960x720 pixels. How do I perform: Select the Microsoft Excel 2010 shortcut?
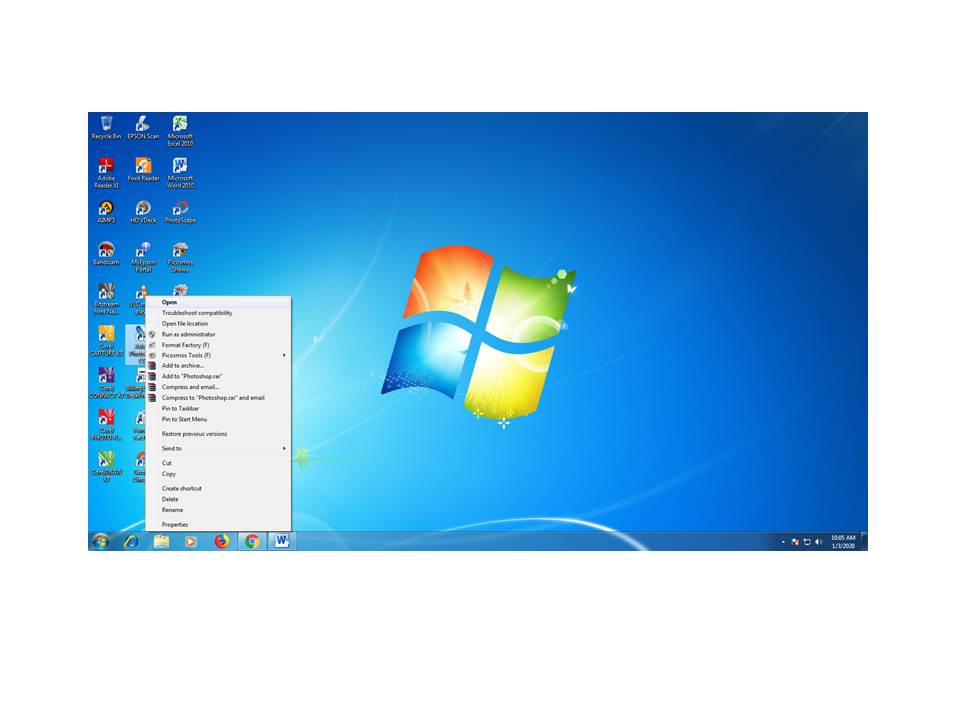[x=180, y=131]
